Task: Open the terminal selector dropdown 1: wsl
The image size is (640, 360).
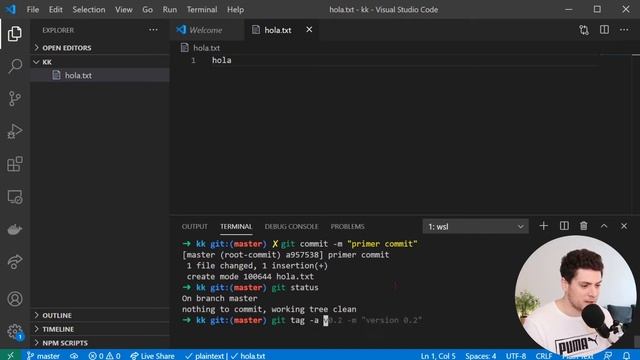Action: (476, 227)
